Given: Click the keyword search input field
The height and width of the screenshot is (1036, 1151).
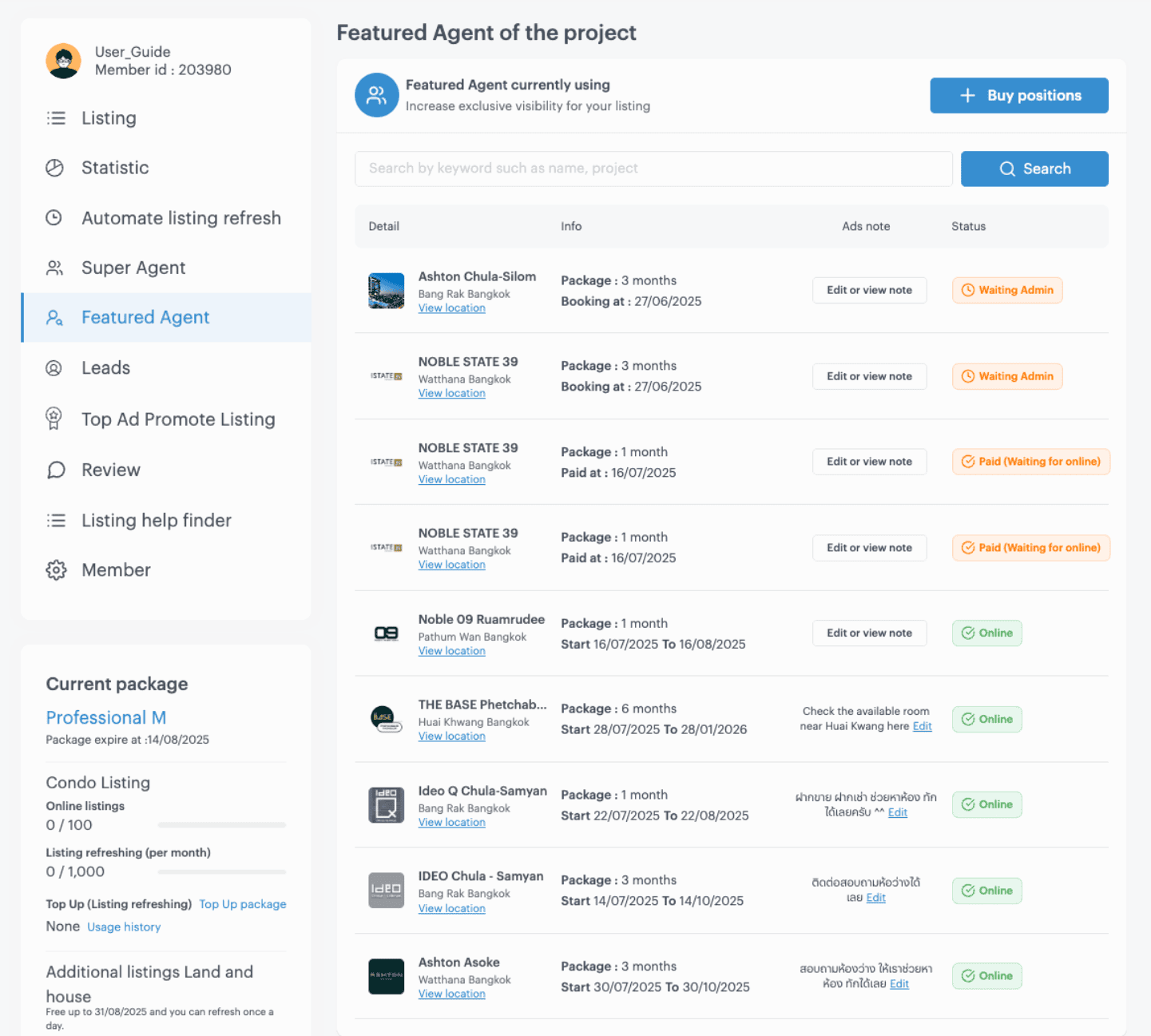Looking at the screenshot, I should (x=653, y=169).
